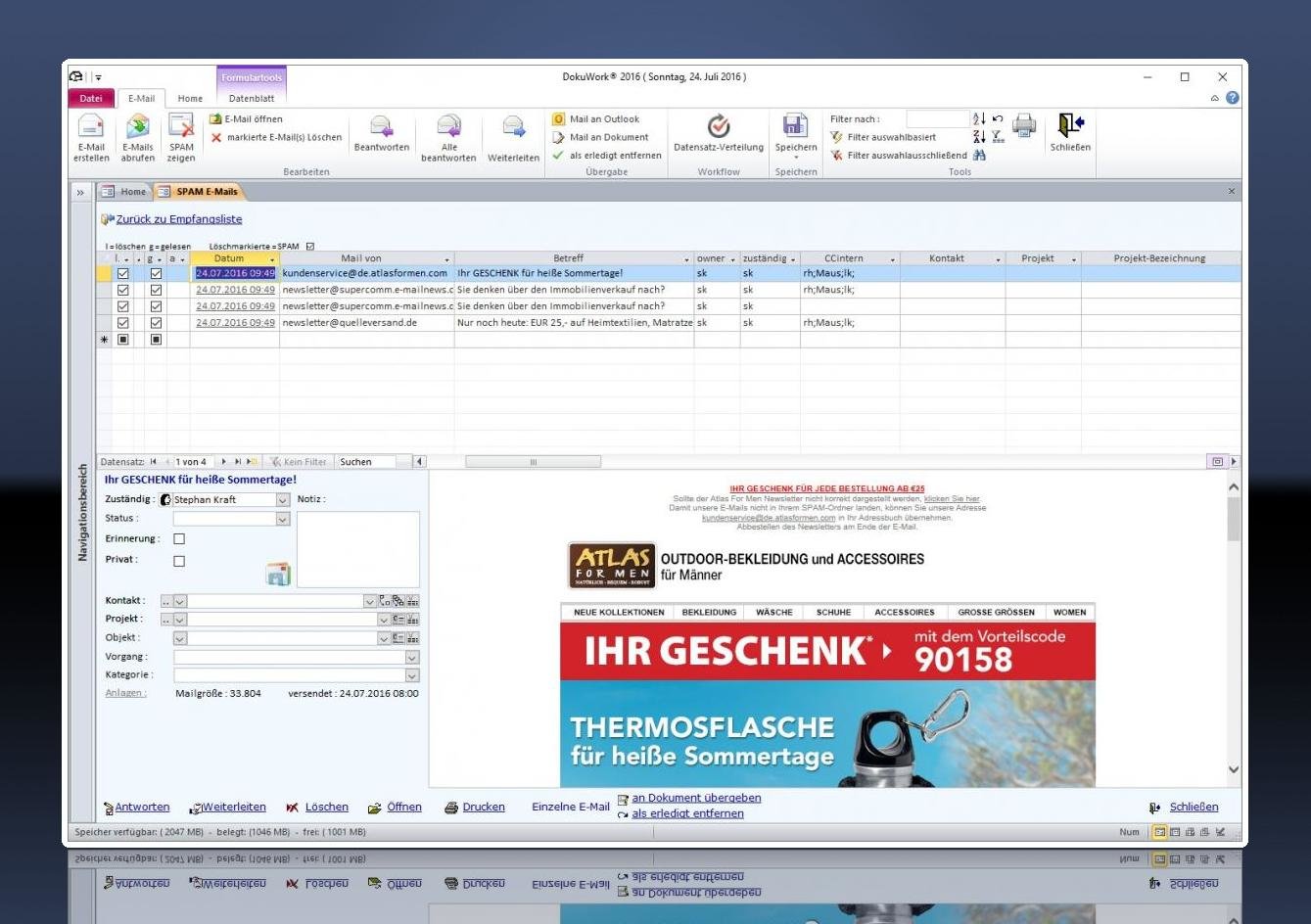This screenshot has height=924, width=1311.
Task: Click the calendar icon beside the Notiz box
Action: click(x=278, y=575)
